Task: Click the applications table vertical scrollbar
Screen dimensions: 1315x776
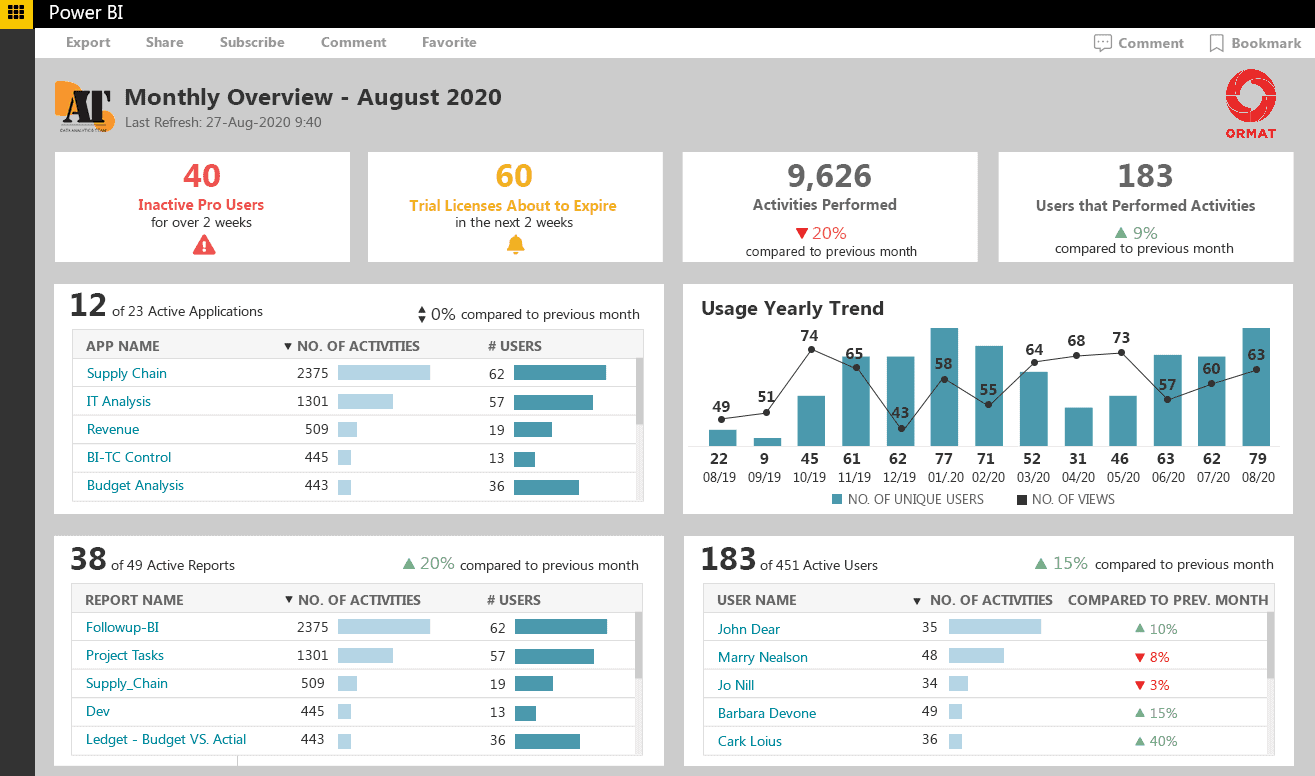Action: (x=639, y=392)
